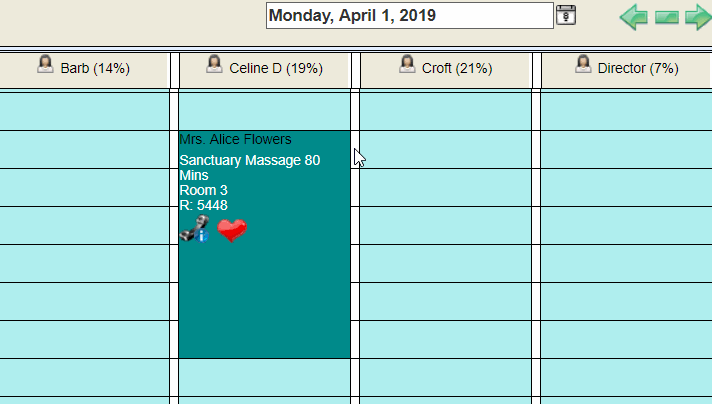
Task: Select the first empty time slot under Barb
Action: point(84,111)
